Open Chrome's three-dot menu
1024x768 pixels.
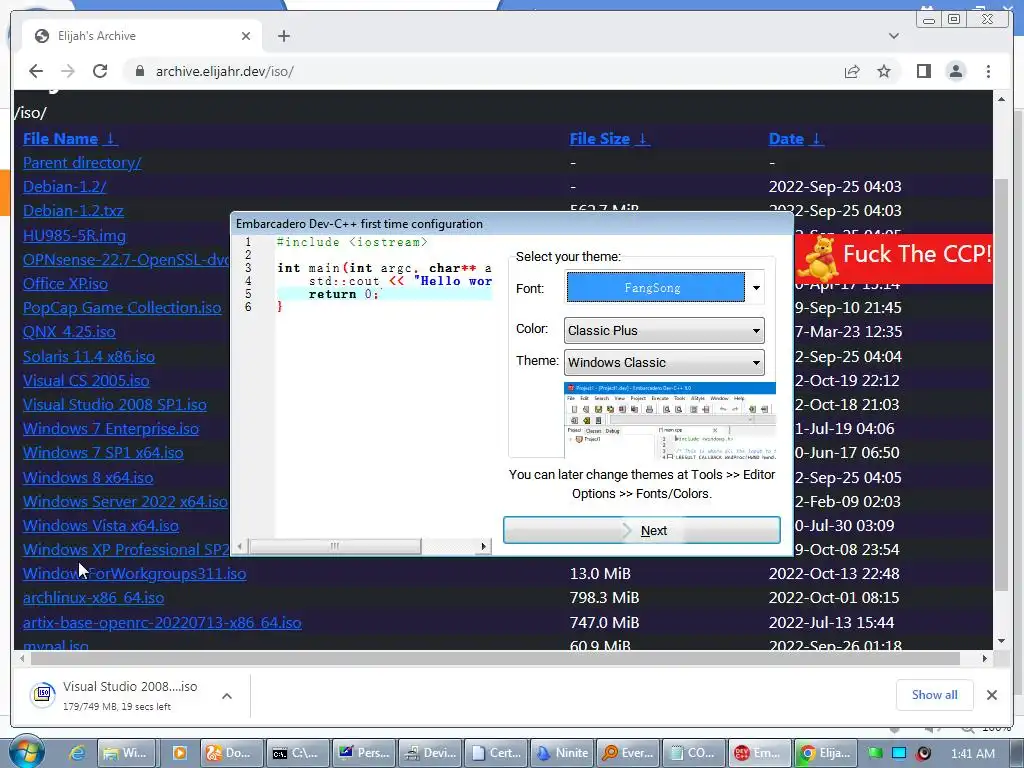click(988, 71)
